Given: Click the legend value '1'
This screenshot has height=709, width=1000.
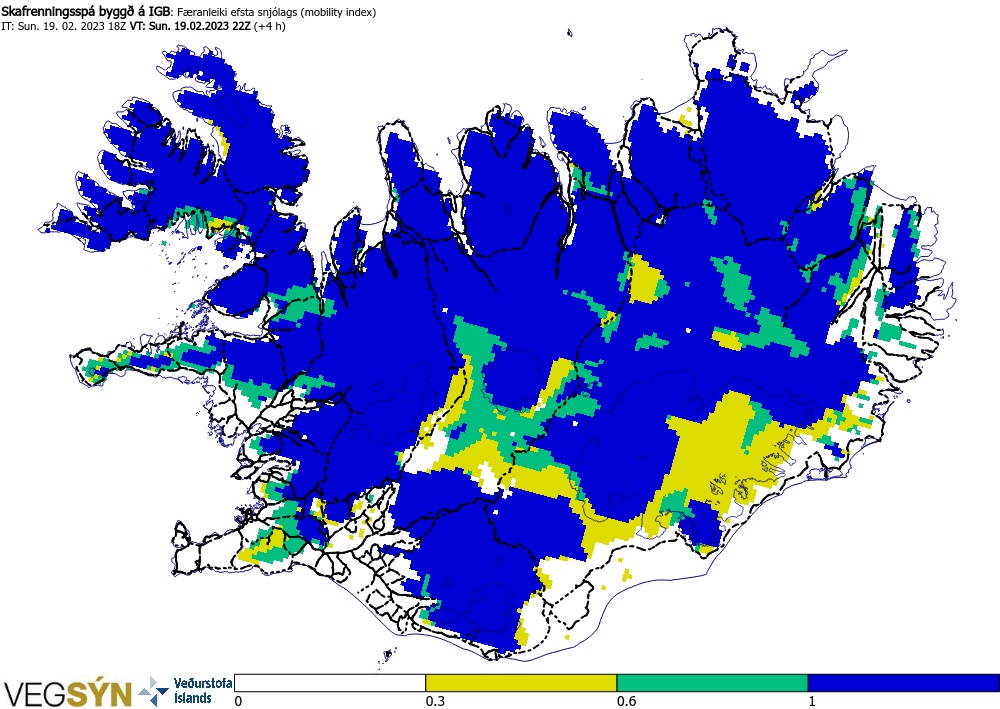Looking at the screenshot, I should [812, 701].
